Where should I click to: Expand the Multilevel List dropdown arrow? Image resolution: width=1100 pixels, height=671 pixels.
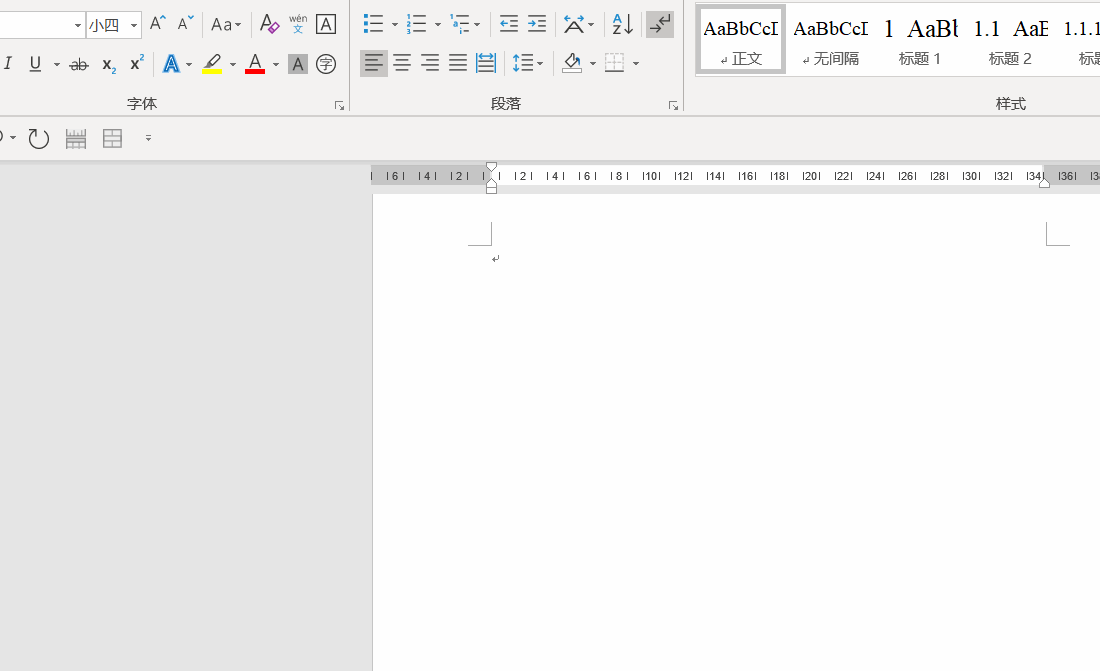[x=477, y=25]
